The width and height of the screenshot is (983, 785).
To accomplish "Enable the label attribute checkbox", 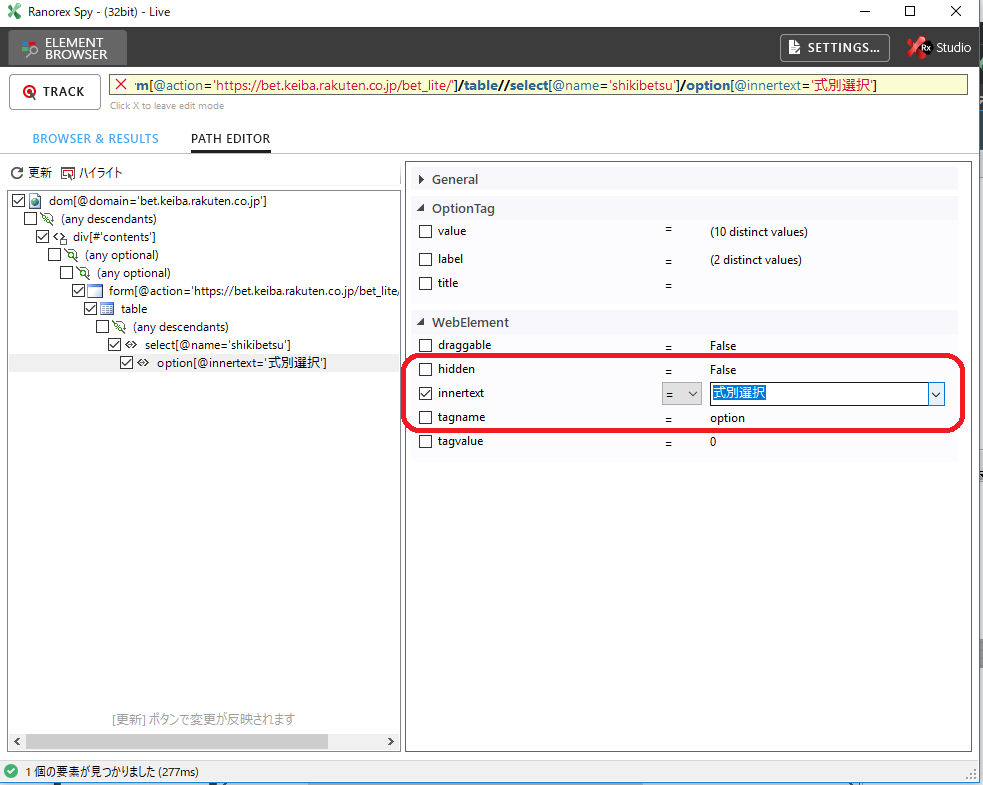I will coord(426,260).
